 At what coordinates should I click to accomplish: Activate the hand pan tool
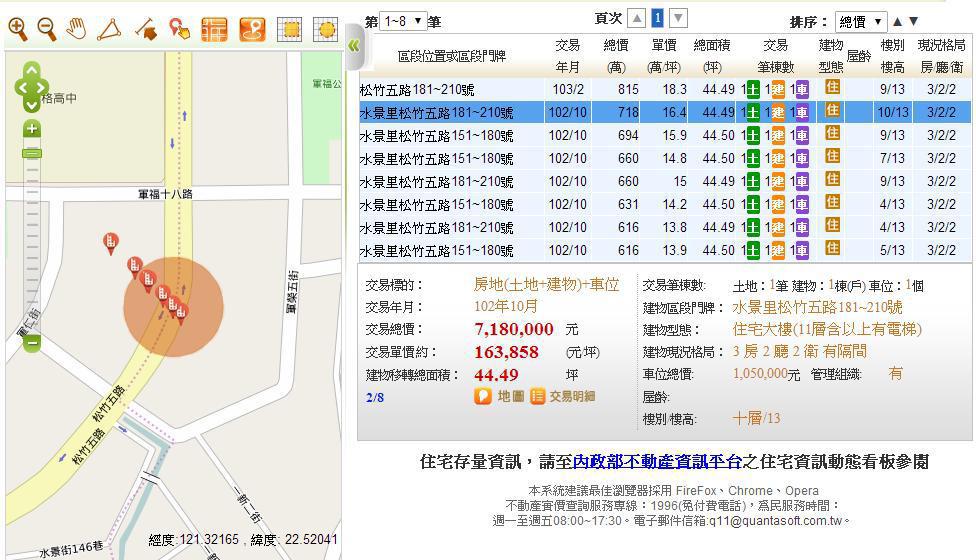(x=77, y=29)
